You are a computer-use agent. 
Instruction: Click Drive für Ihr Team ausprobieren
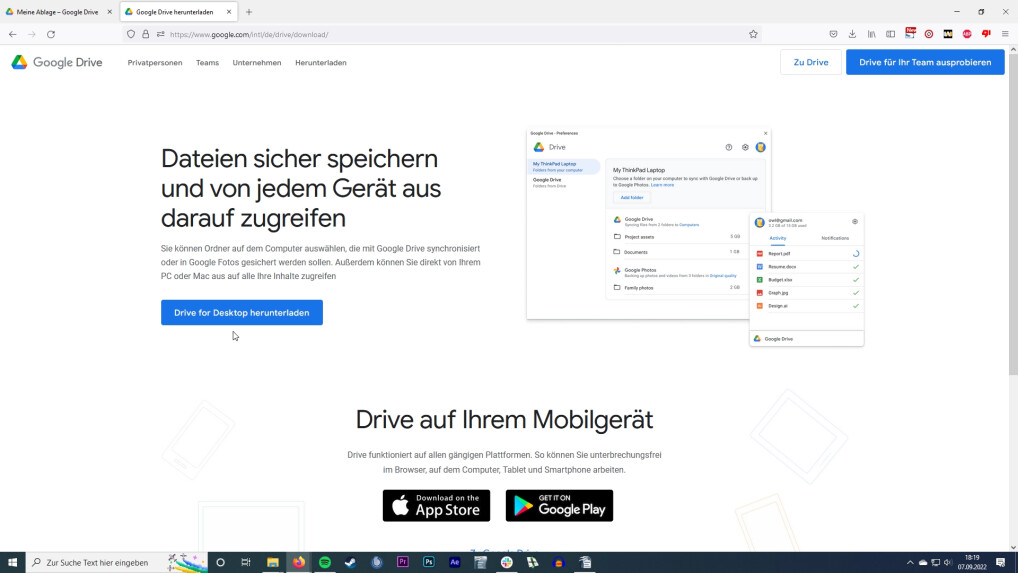tap(925, 62)
